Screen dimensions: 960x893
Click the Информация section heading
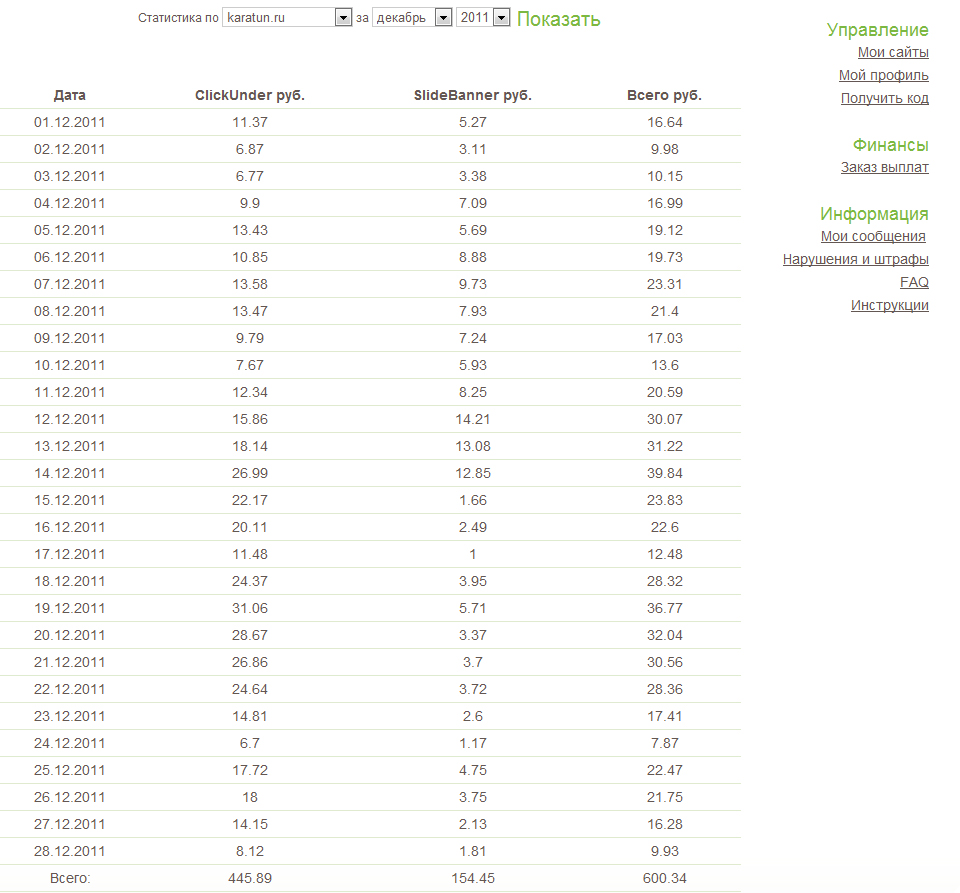tap(874, 214)
